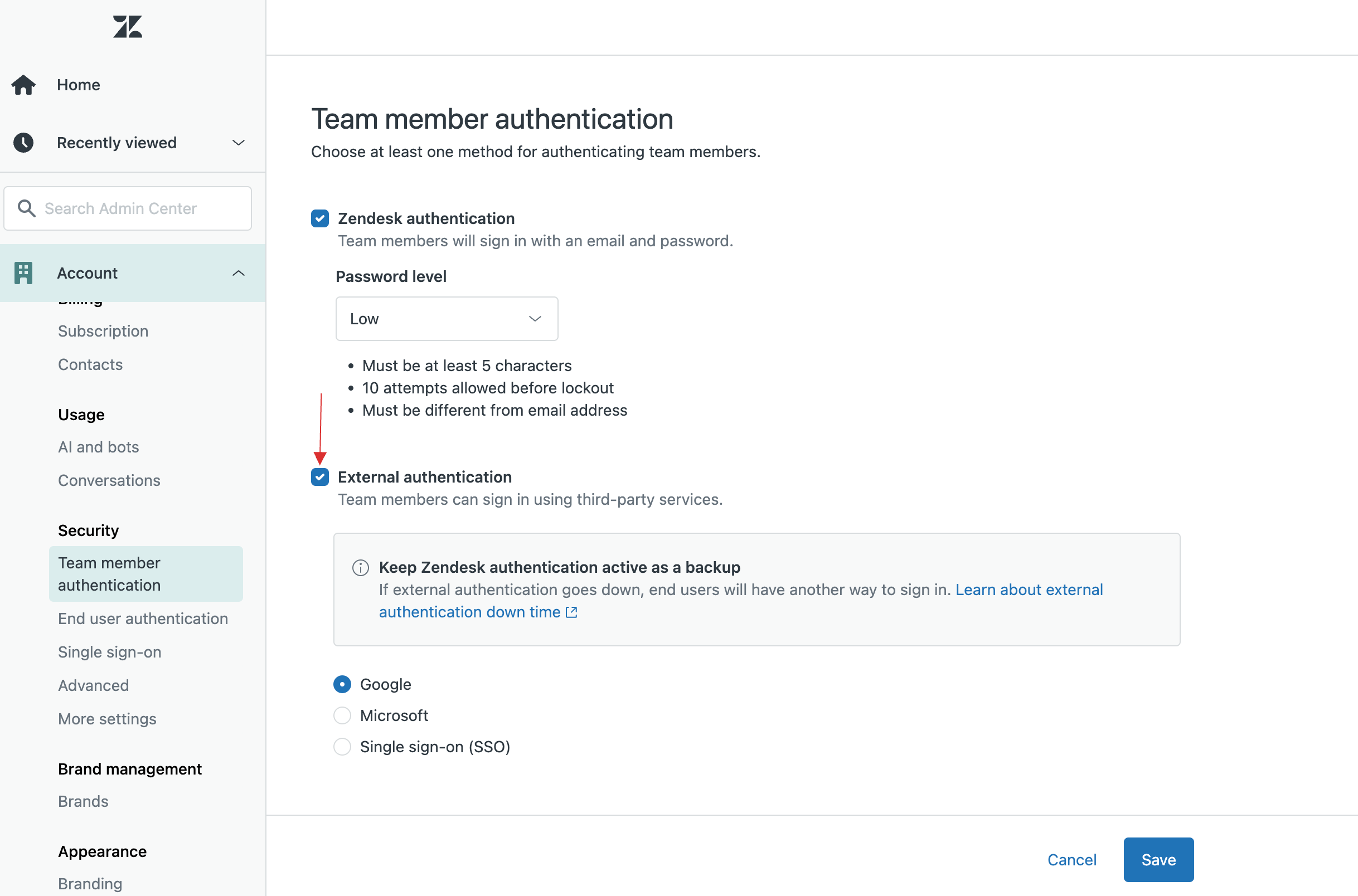Image resolution: width=1358 pixels, height=896 pixels.
Task: Uncheck the External authentication checkbox
Action: coord(320,476)
